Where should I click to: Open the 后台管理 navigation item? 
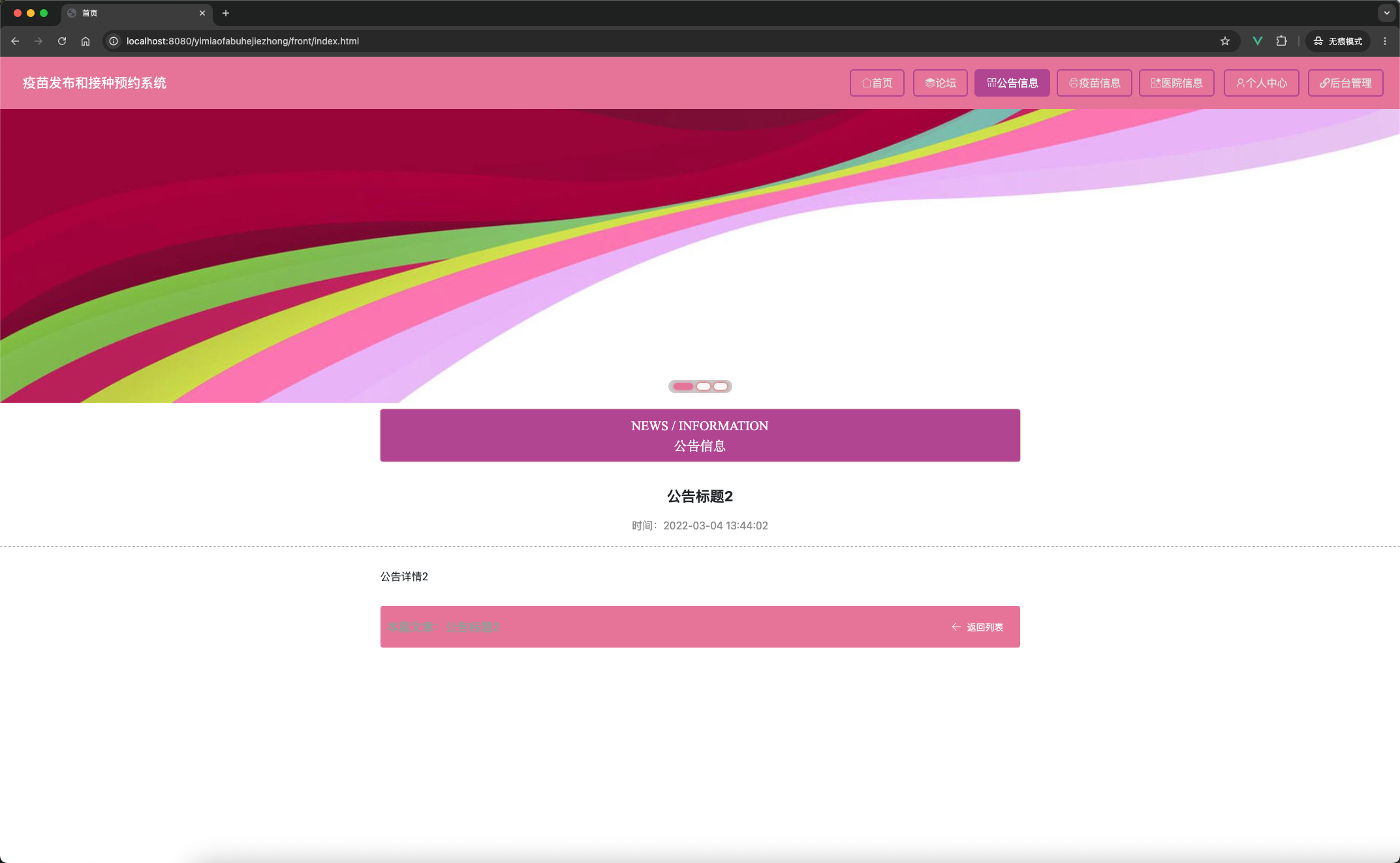tap(1346, 83)
